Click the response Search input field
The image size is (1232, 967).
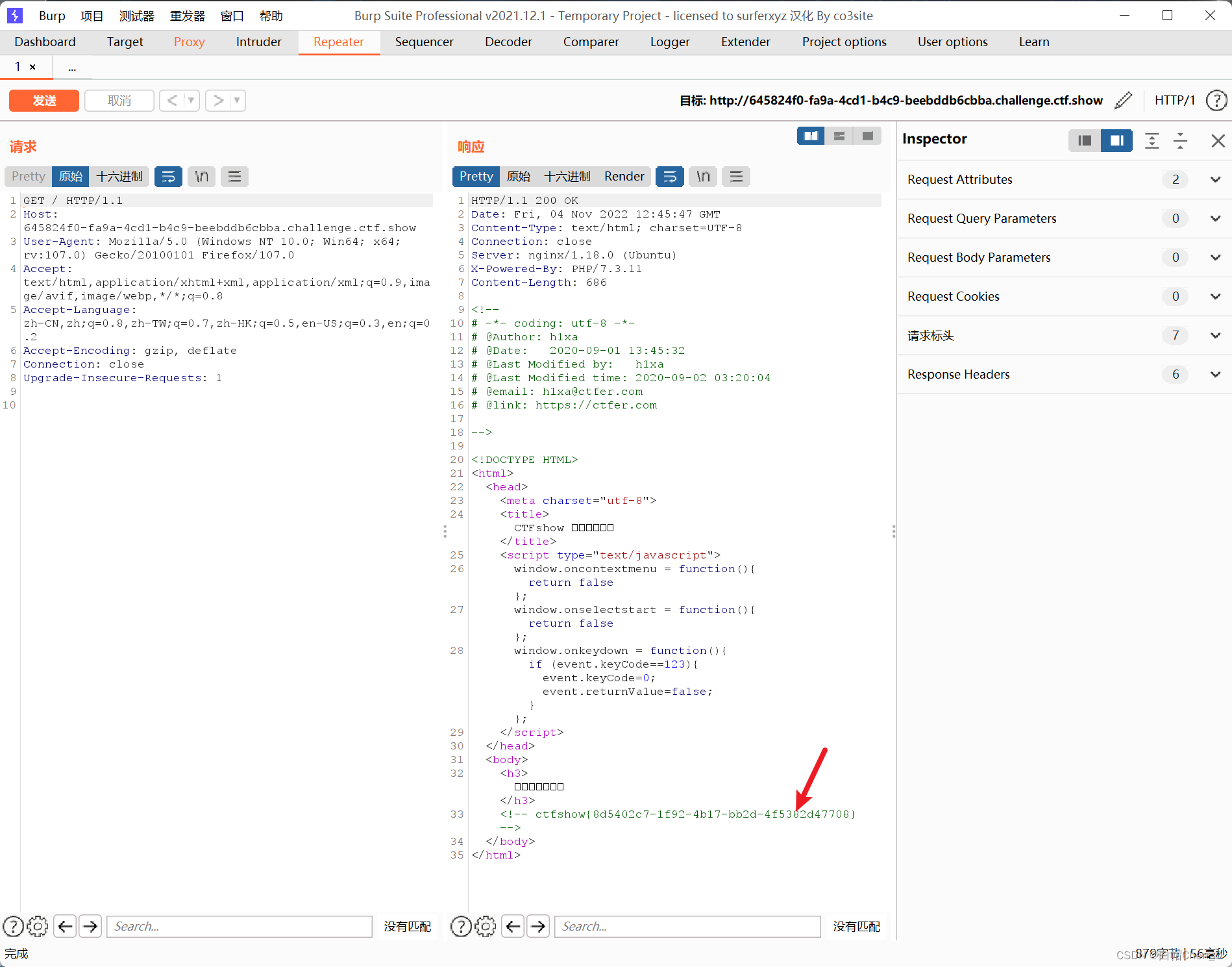coord(687,926)
